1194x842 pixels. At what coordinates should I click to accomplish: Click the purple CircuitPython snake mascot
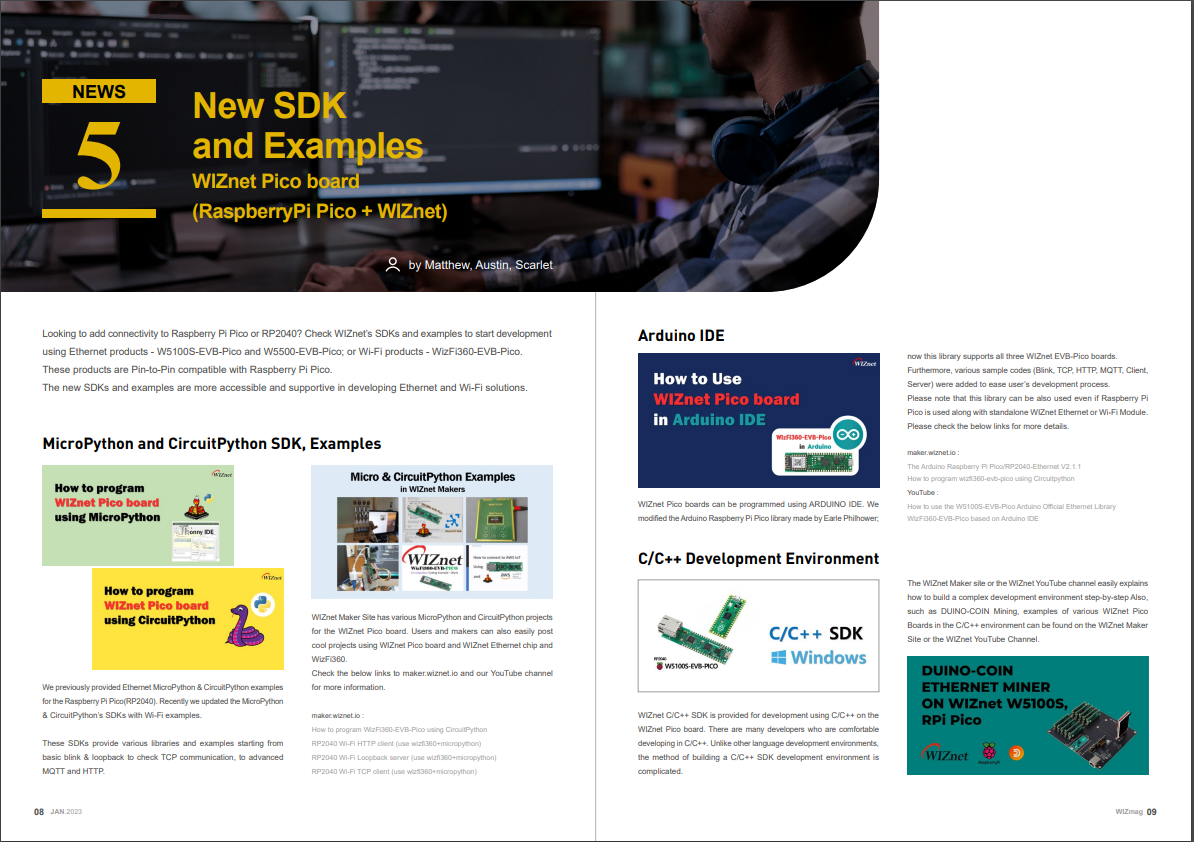244,627
